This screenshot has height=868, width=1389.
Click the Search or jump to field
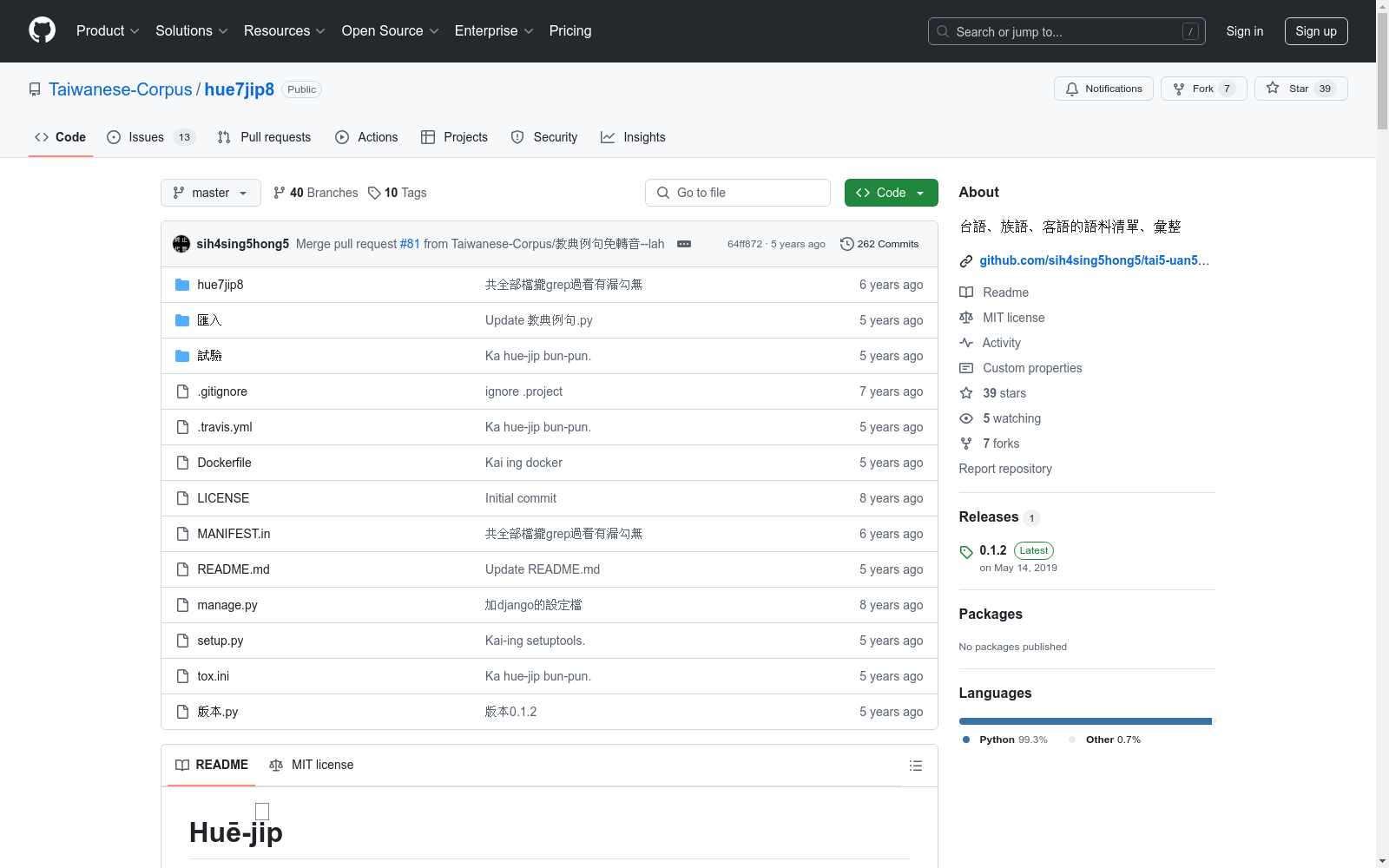[1067, 31]
